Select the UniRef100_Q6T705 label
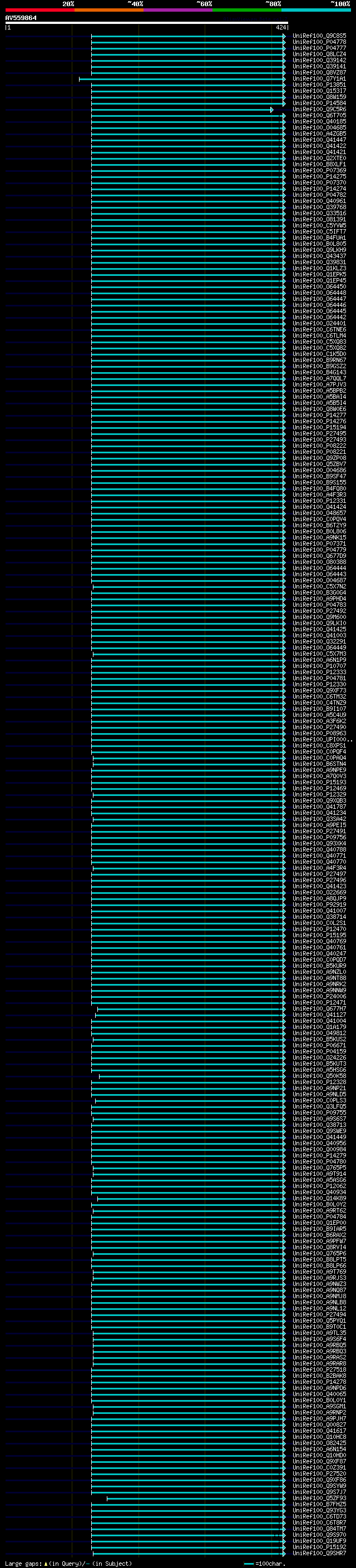This screenshot has width=356, height=1568. [319, 116]
